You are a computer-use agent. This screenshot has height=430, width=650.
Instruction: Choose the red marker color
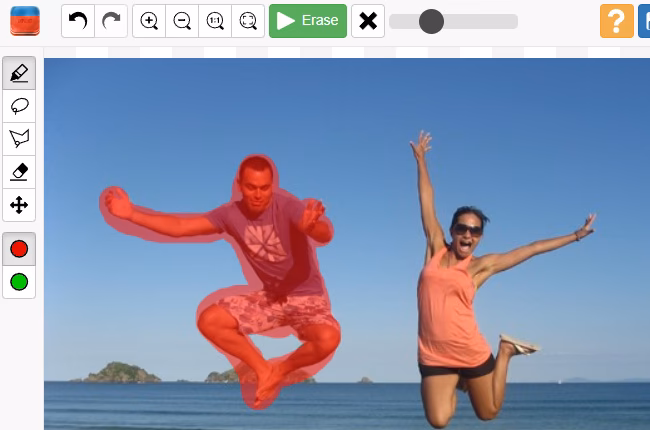tap(19, 249)
